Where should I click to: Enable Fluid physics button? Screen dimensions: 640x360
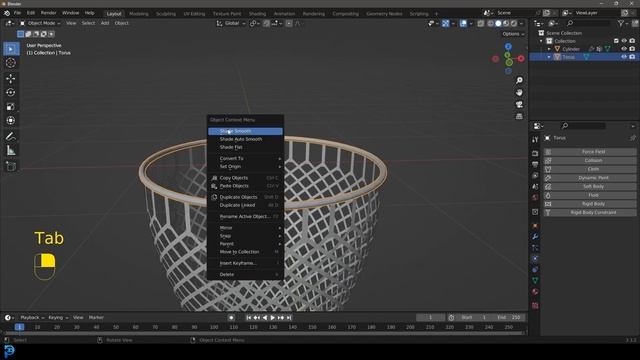[589, 195]
